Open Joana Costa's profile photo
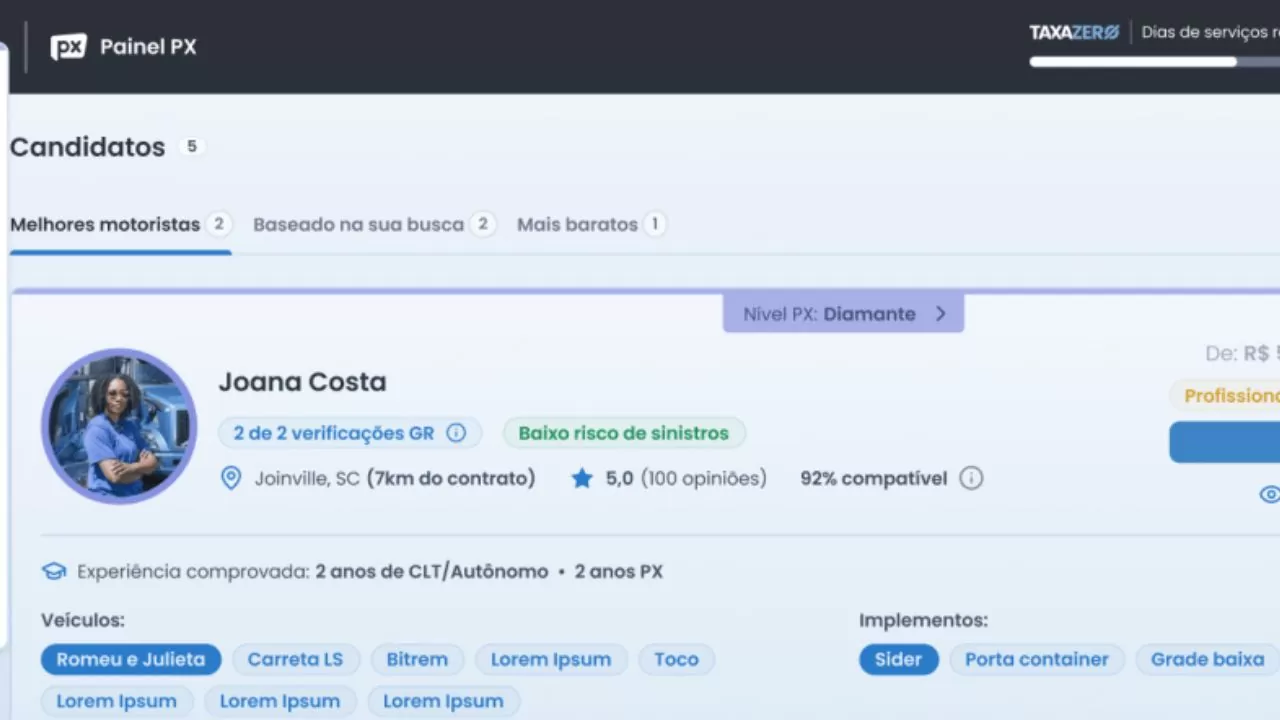 tap(119, 426)
